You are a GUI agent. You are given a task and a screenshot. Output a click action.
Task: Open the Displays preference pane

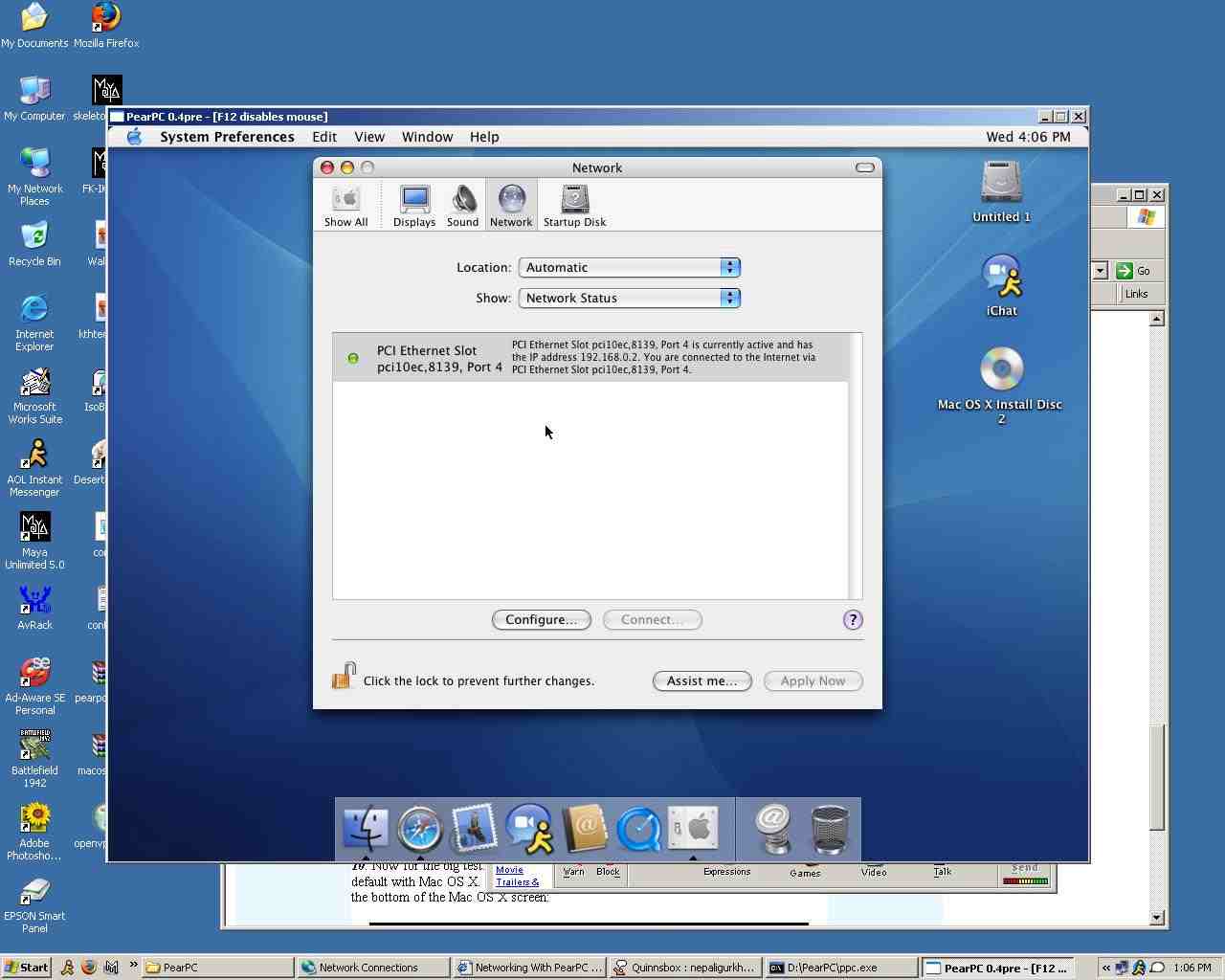click(414, 206)
